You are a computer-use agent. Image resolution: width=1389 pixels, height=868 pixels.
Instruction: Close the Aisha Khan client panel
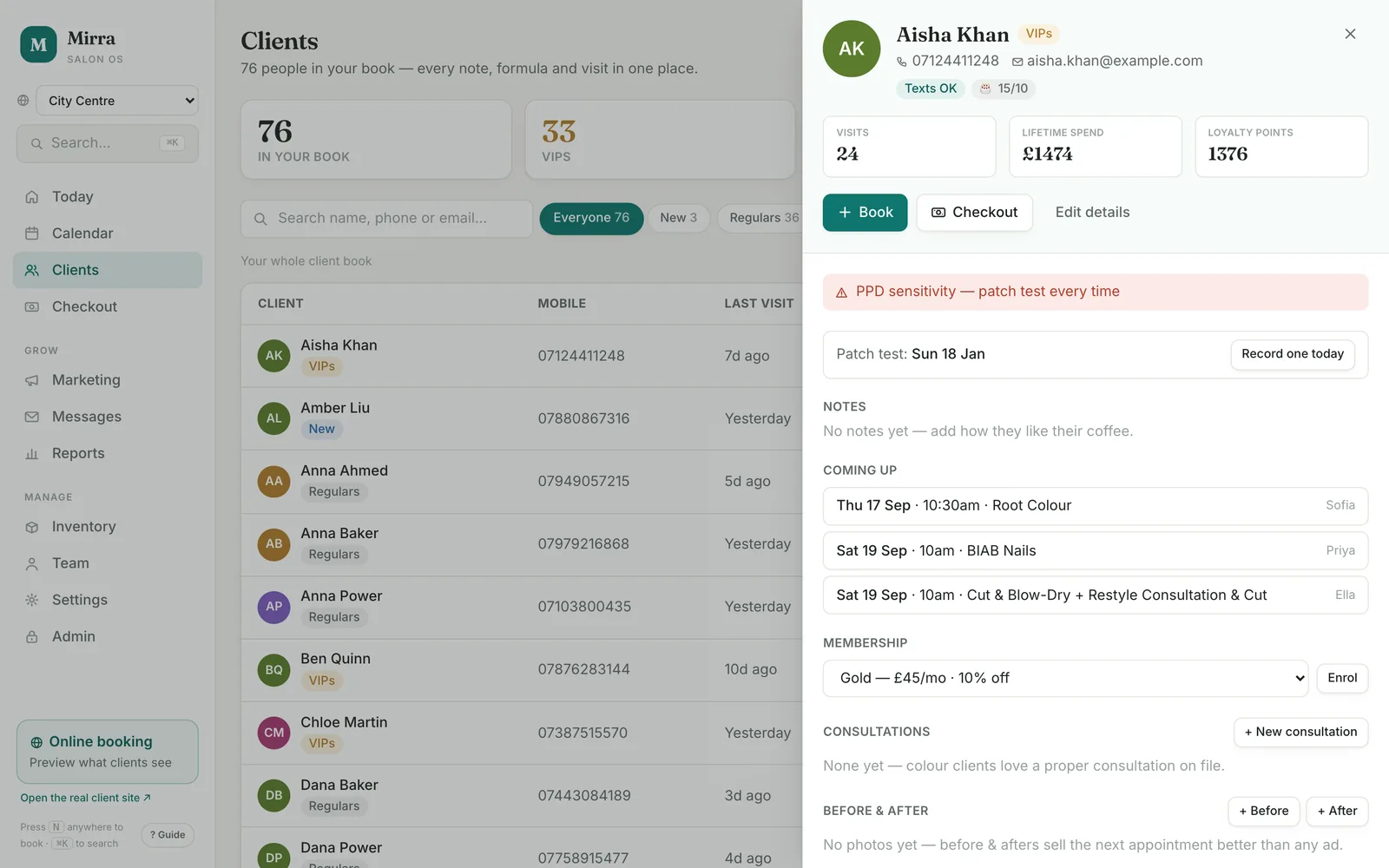pyautogui.click(x=1350, y=34)
